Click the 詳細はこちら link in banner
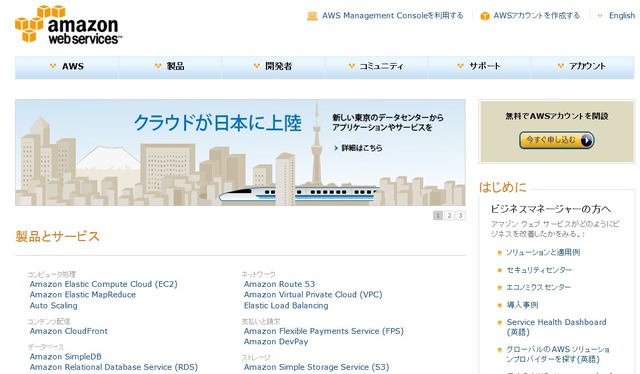Screen dimensions: 640x374 click(x=362, y=148)
